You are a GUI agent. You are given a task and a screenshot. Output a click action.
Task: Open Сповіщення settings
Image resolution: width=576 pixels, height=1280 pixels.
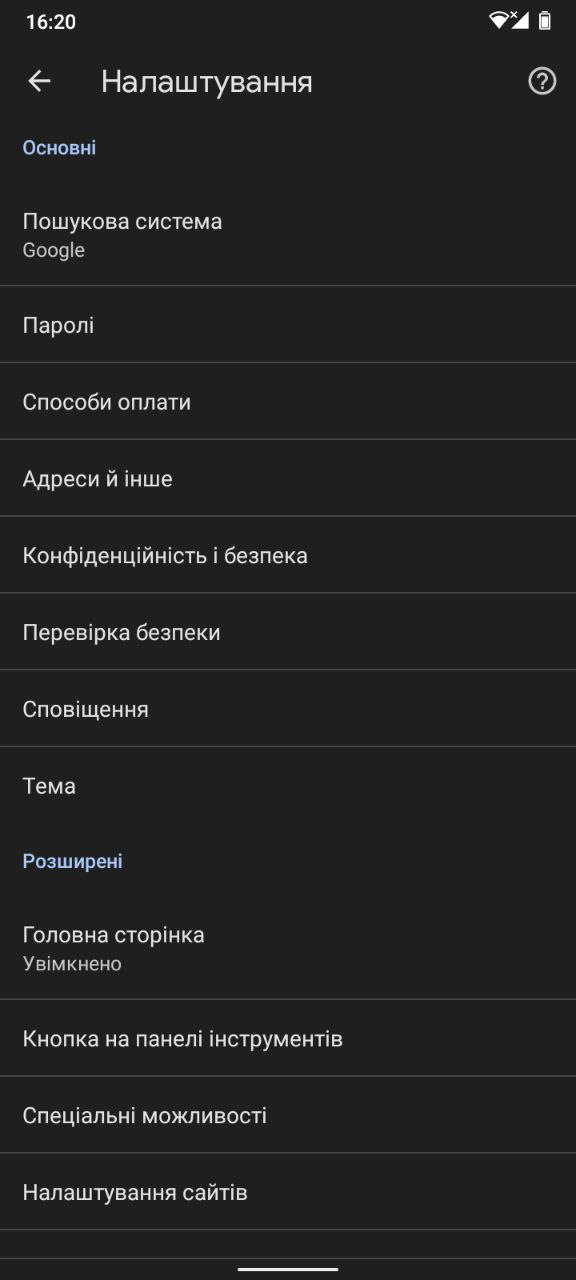(x=288, y=710)
